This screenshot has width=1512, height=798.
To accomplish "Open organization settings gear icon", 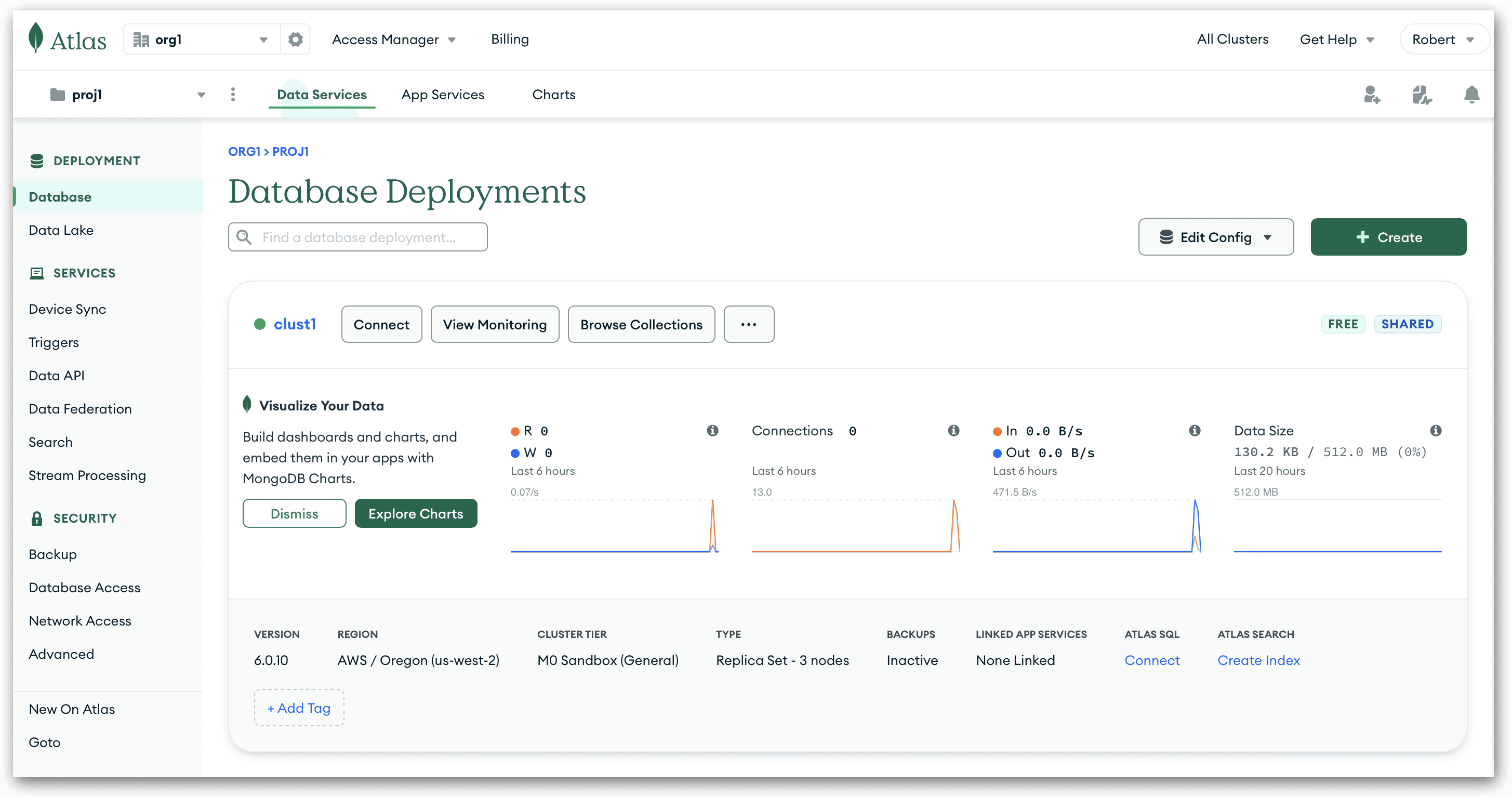I will point(295,39).
